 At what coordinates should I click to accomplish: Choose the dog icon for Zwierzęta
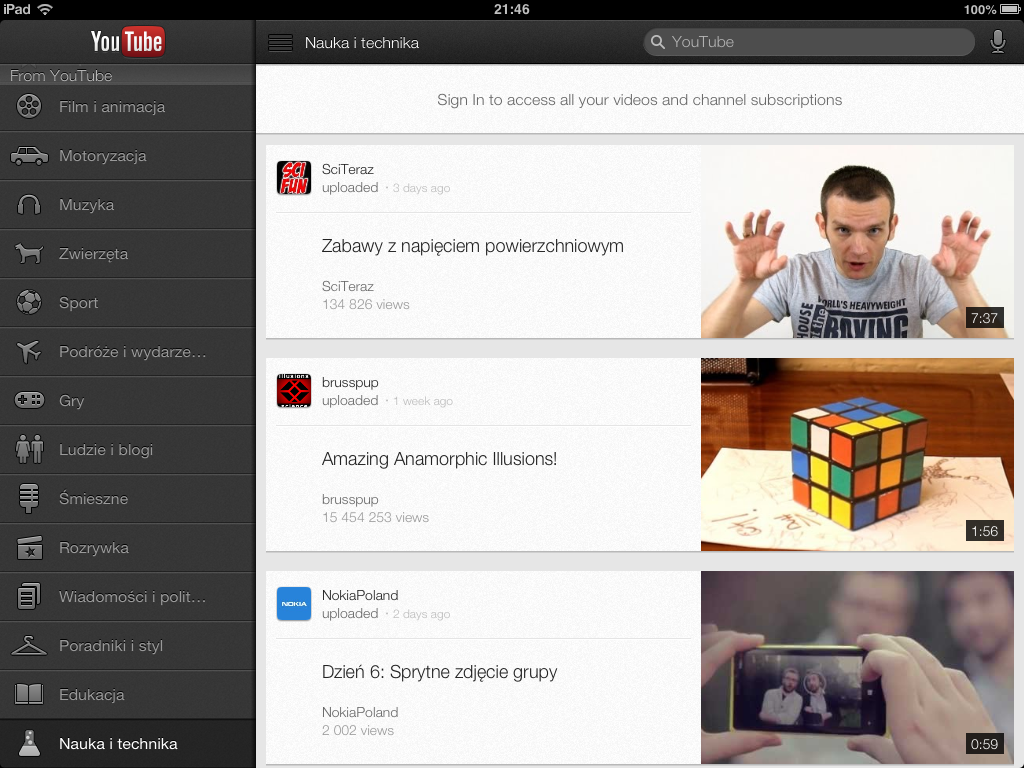coord(30,254)
